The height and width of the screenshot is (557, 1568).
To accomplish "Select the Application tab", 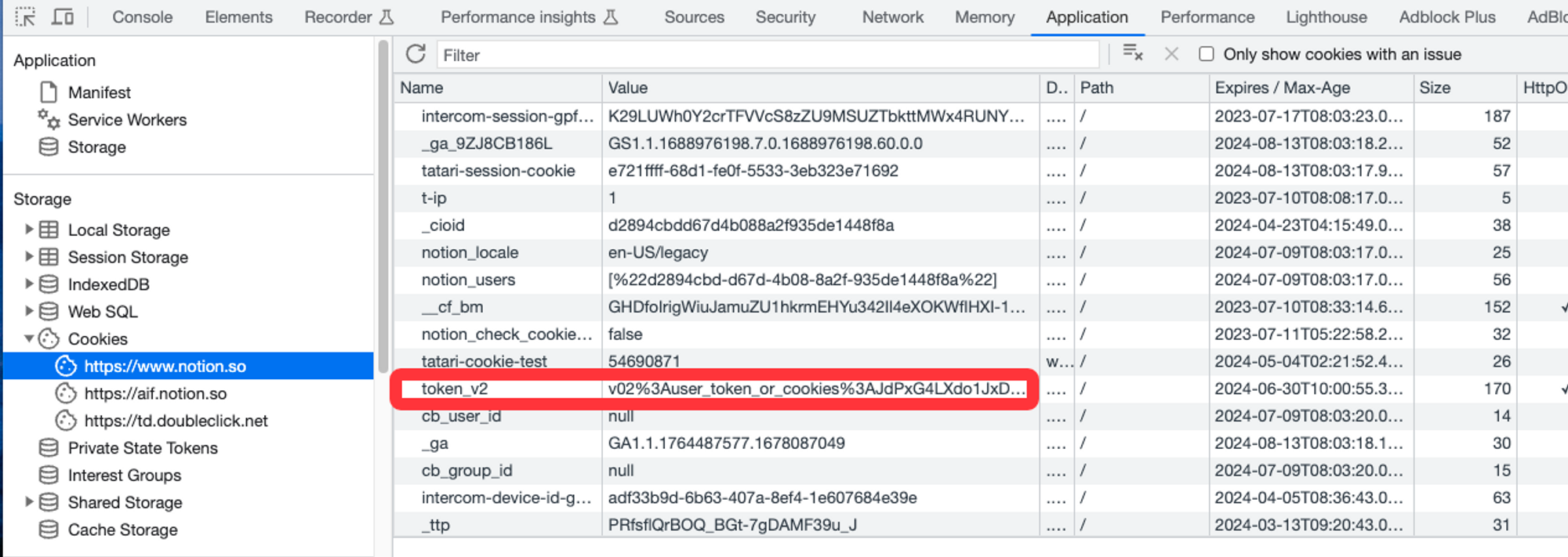I will (x=1087, y=17).
